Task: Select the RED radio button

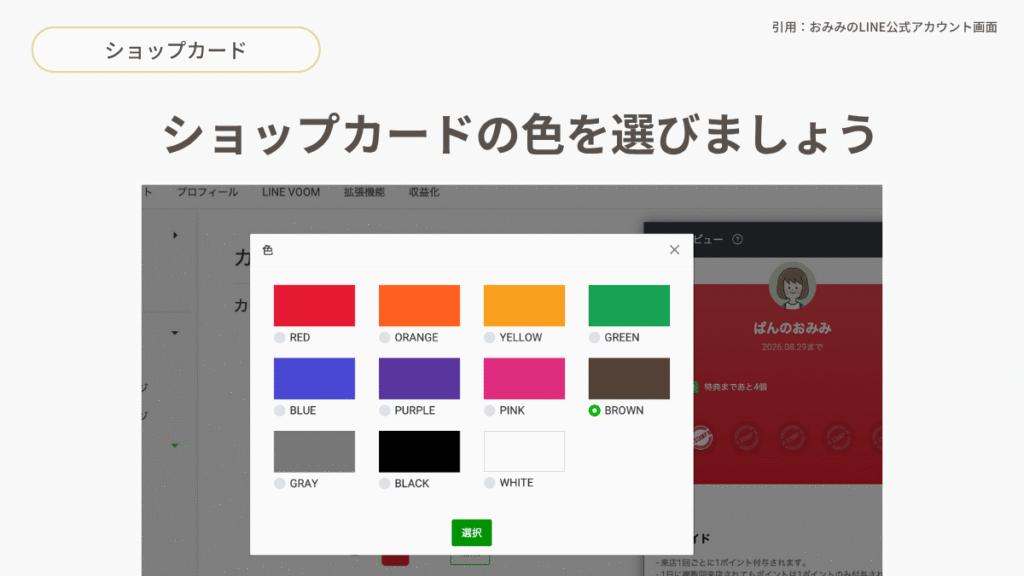Action: coord(280,338)
